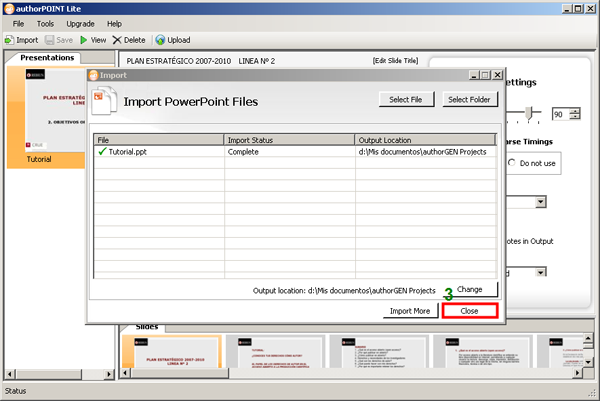Click the Delete X toolbar icon
The width and height of the screenshot is (600, 401).
pos(117,40)
